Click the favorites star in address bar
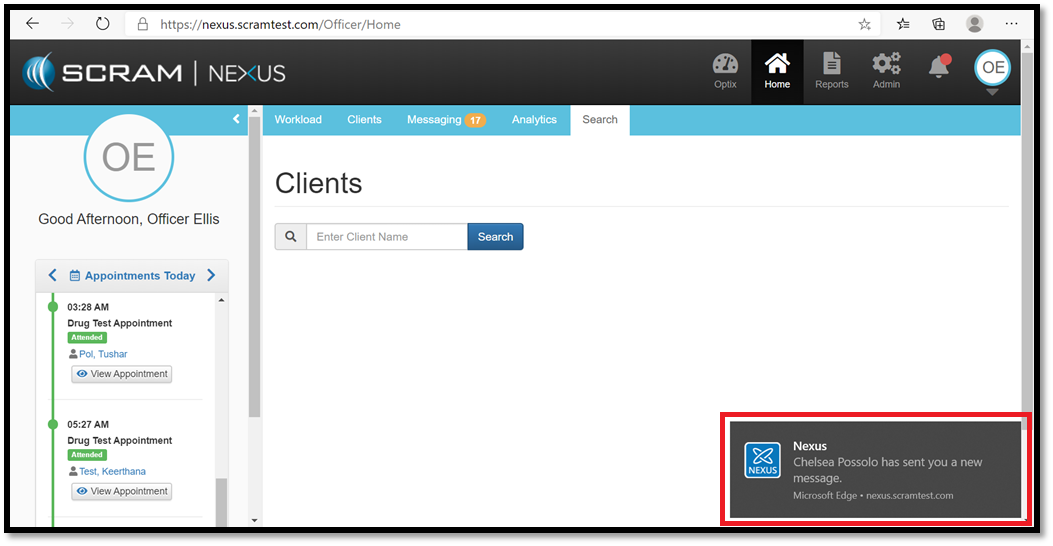 coord(864,24)
